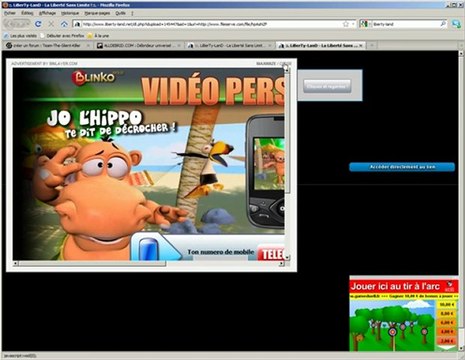The height and width of the screenshot is (360, 465).
Task: Open the Débuter avec Firefox bookmark
Action: point(62,36)
